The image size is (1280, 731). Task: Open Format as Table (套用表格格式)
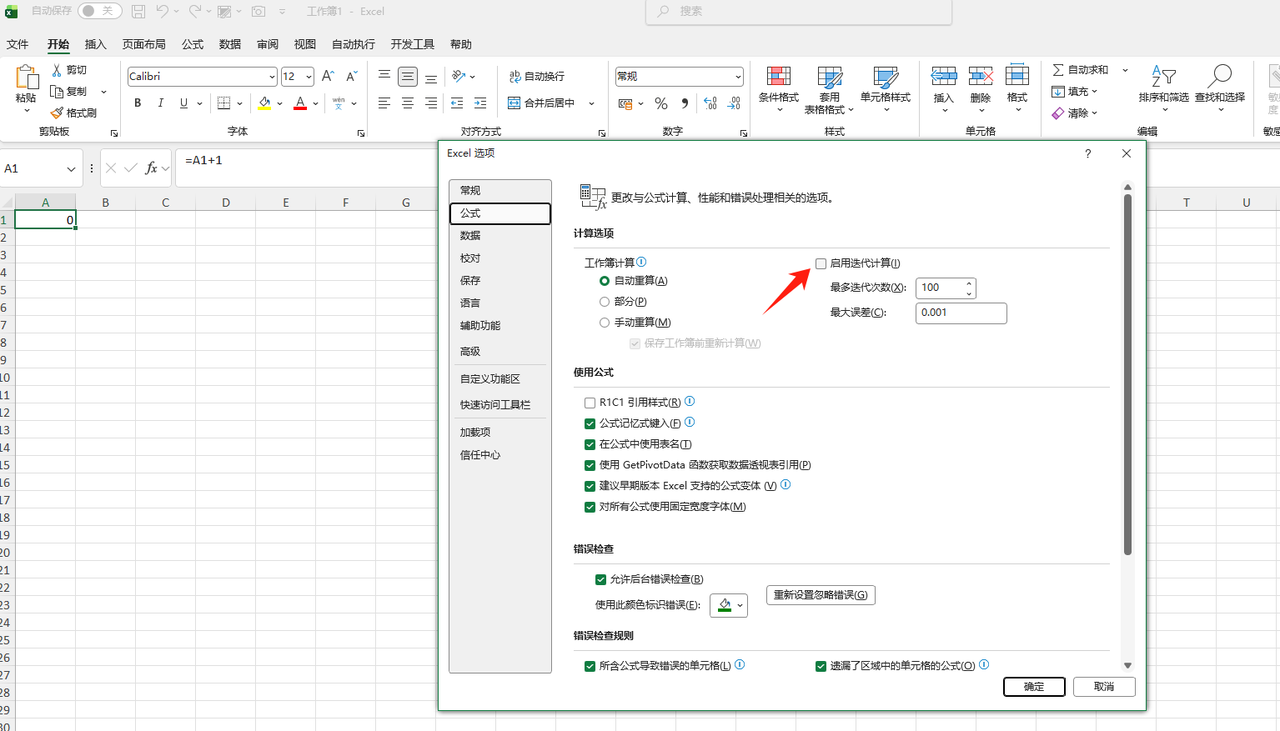pos(830,91)
